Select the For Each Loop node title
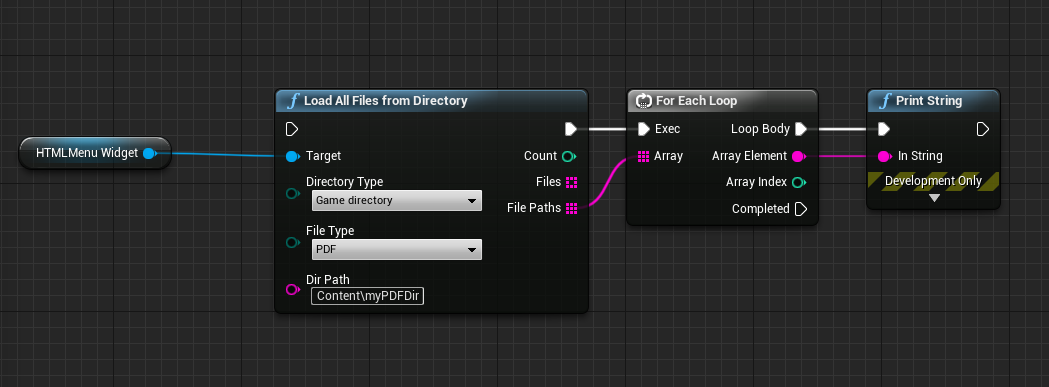 pos(696,101)
